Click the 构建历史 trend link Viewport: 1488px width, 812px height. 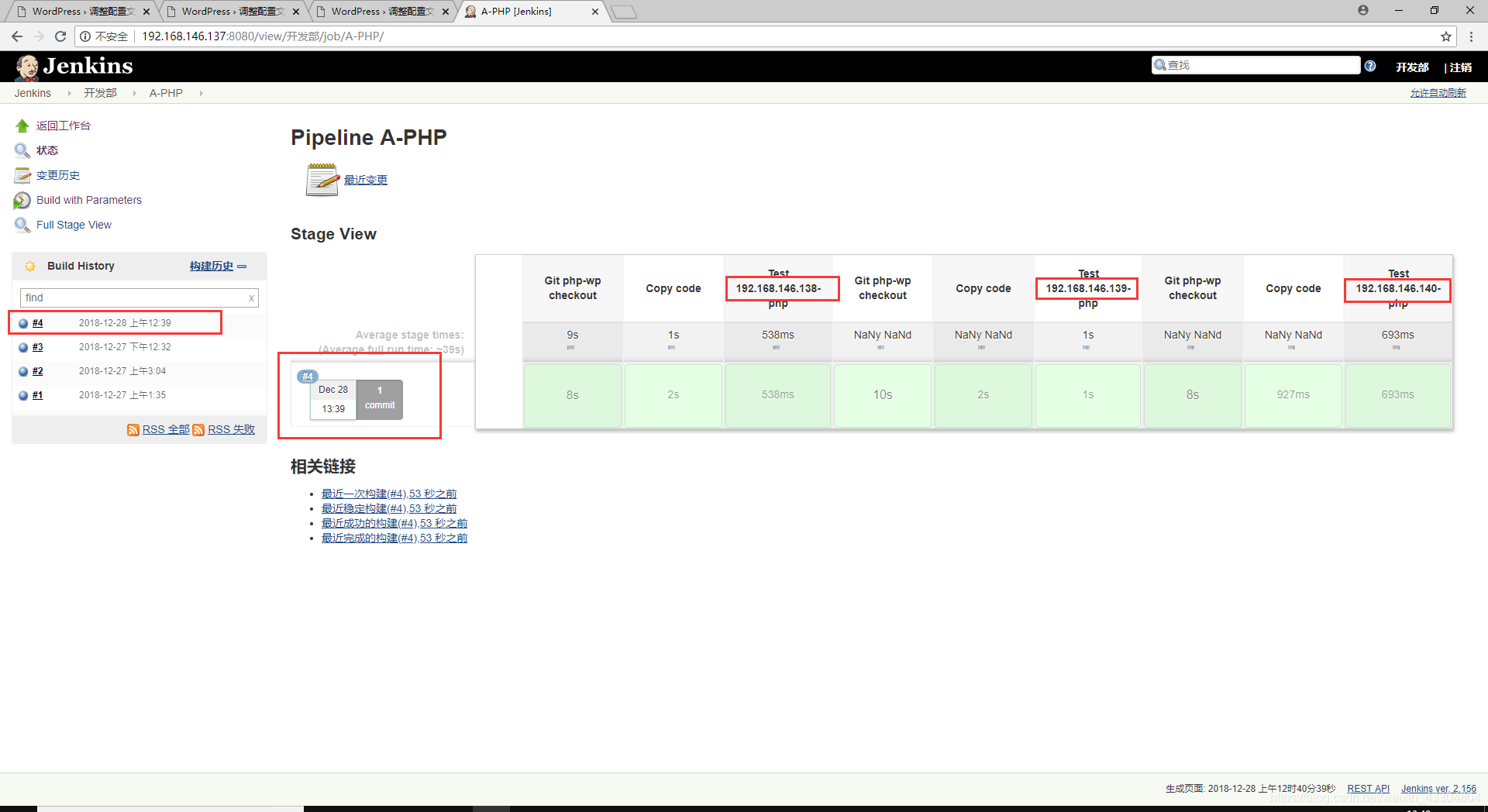(212, 266)
